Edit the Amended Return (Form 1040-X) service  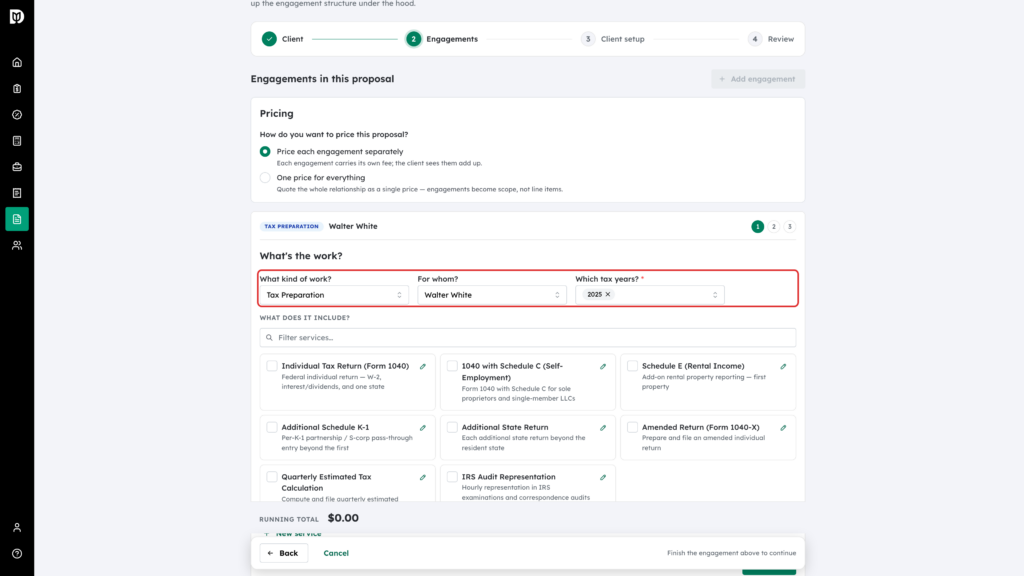[784, 428]
